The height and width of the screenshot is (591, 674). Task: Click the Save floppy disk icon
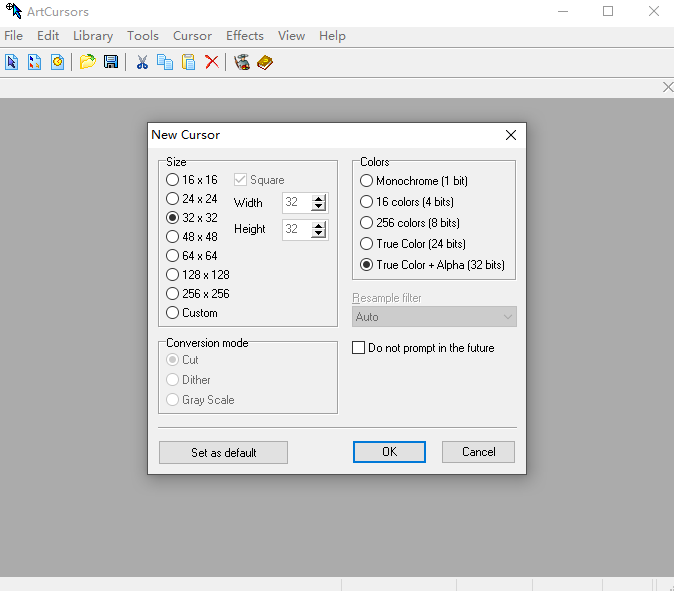coord(110,62)
